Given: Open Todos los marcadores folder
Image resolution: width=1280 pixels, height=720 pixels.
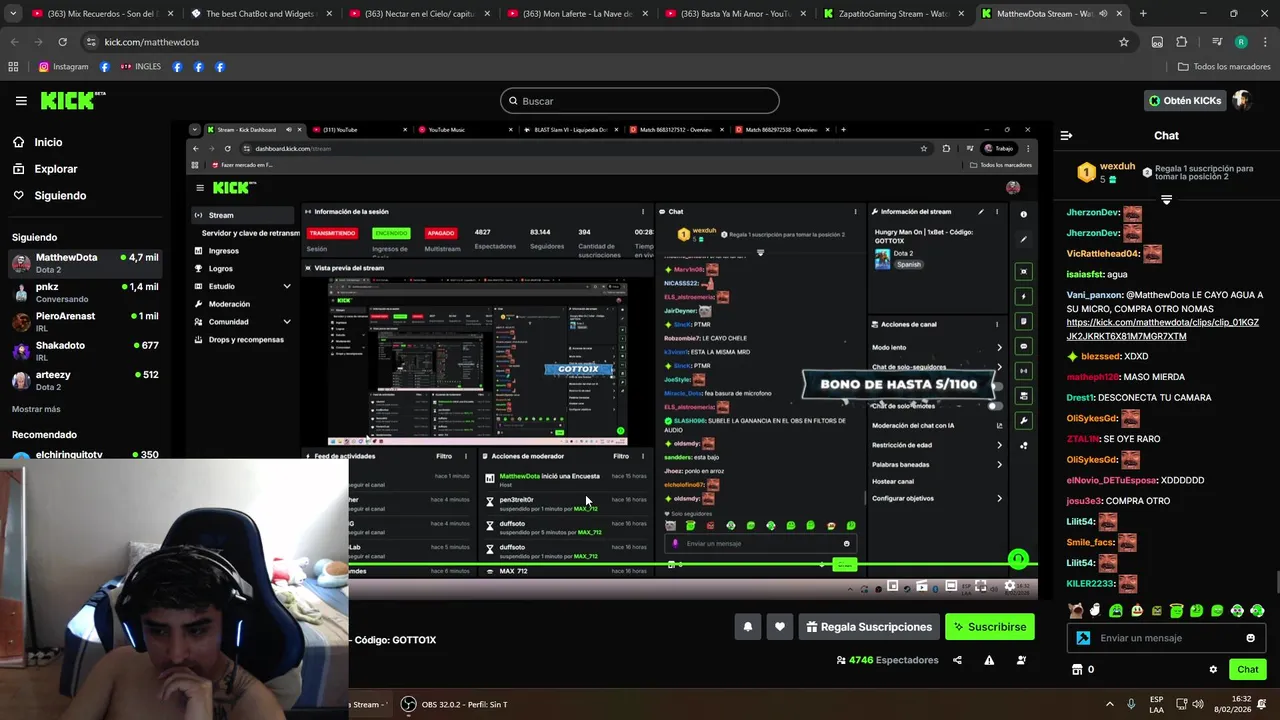Looking at the screenshot, I should click(x=1223, y=67).
